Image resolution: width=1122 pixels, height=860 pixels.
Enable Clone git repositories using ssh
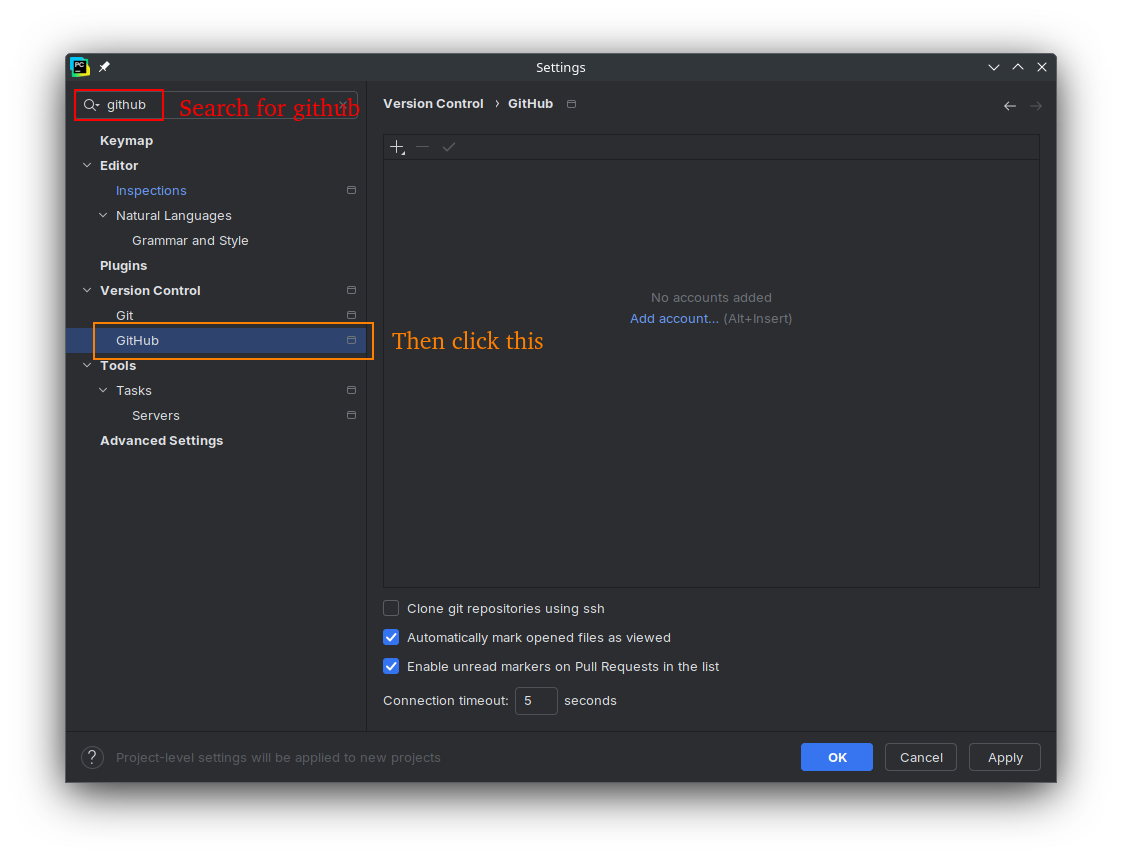pyautogui.click(x=391, y=608)
